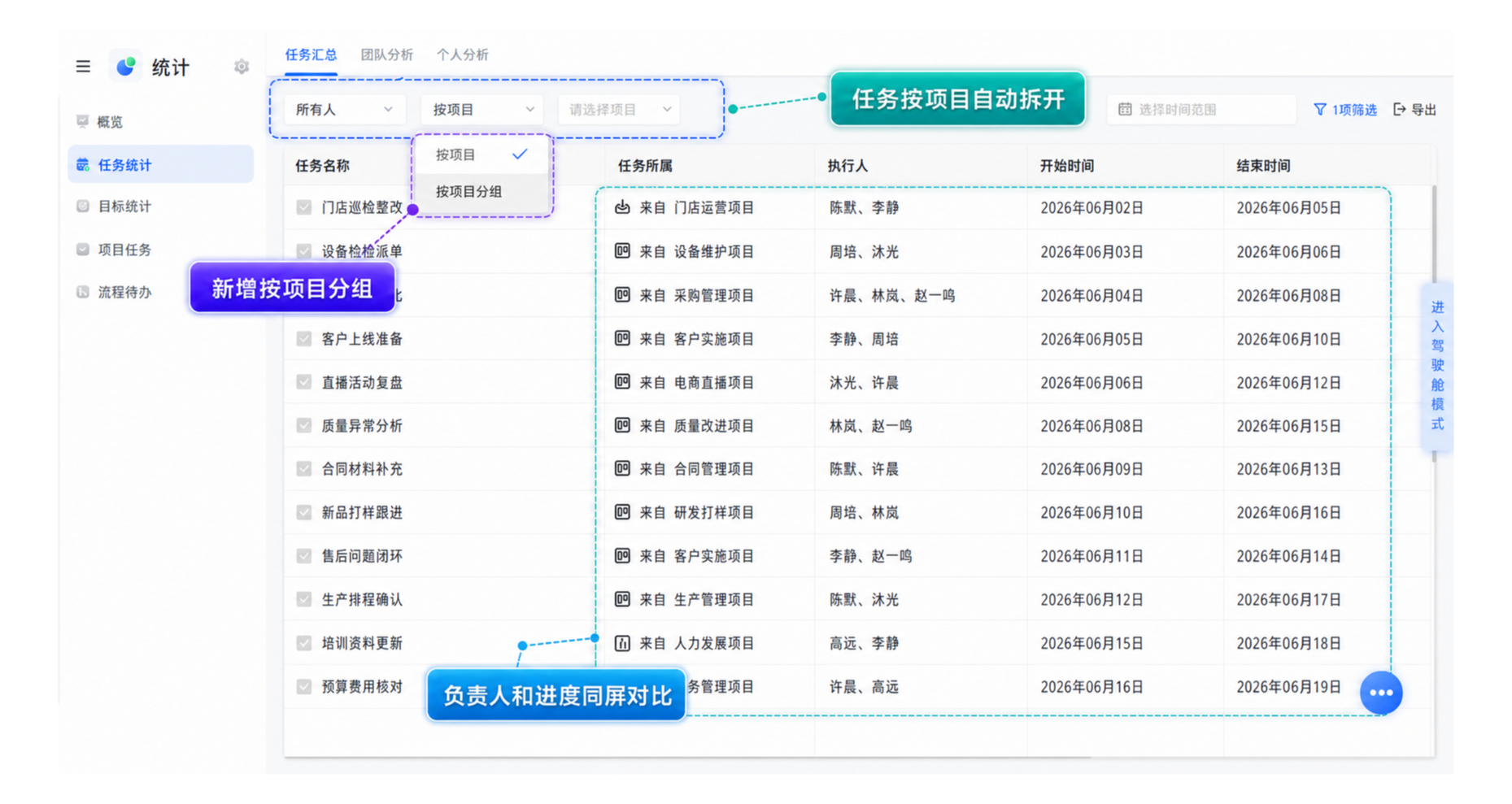Click the export icon beside 导出
This screenshot has height=804, width=1512.
(1399, 109)
